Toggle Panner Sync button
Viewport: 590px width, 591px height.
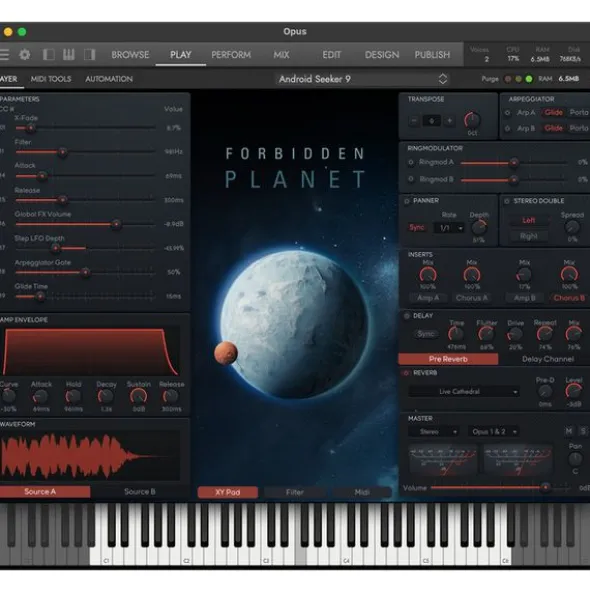coord(417,228)
